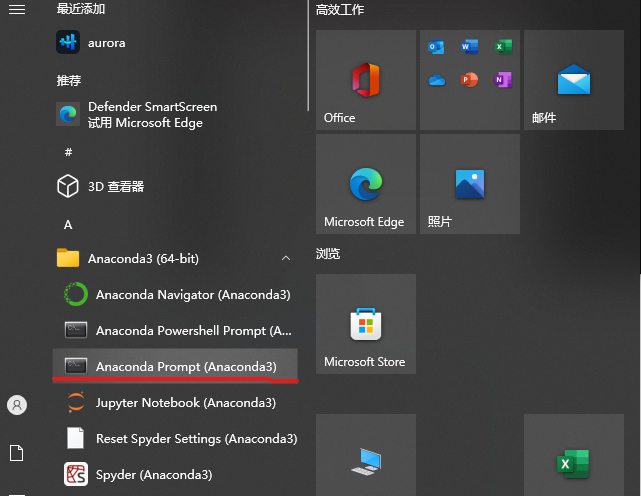Click the user account avatar icon
The height and width of the screenshot is (496, 641).
click(x=17, y=405)
